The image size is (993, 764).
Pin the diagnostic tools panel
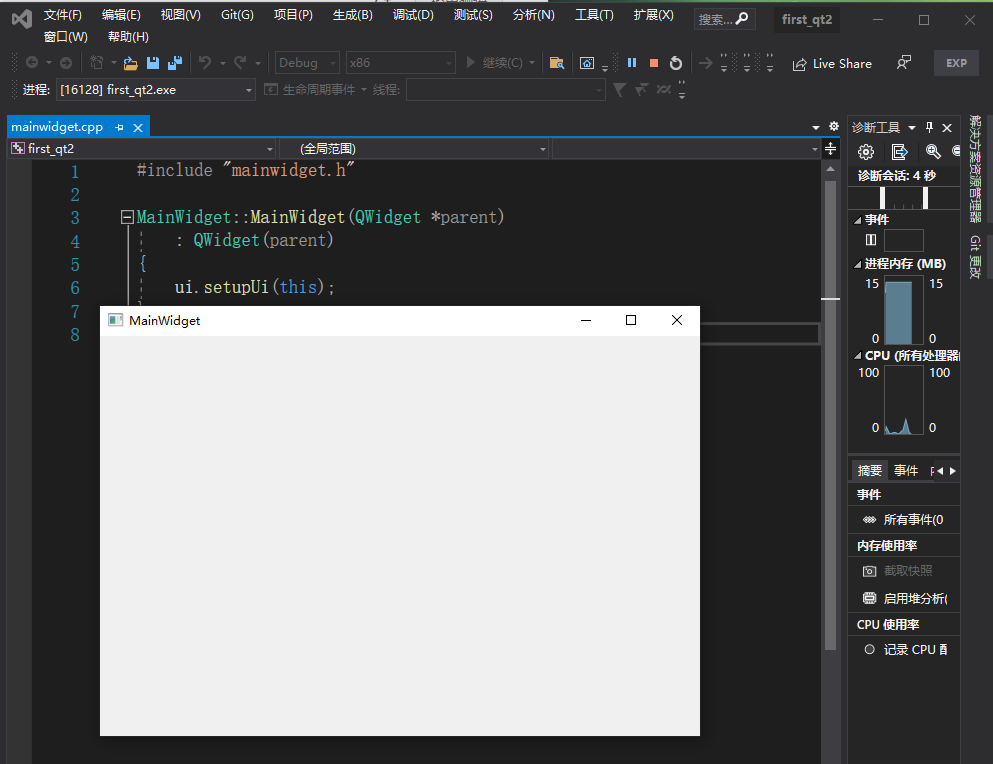(x=929, y=127)
